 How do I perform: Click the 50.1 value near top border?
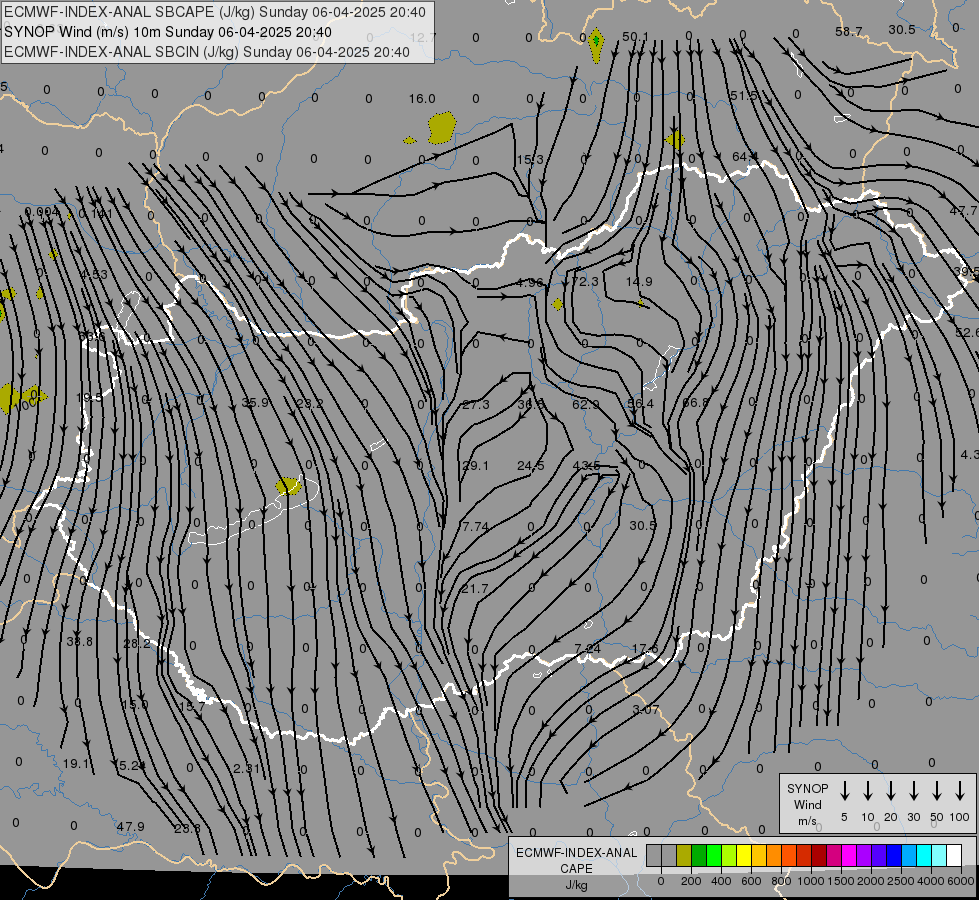click(x=636, y=37)
